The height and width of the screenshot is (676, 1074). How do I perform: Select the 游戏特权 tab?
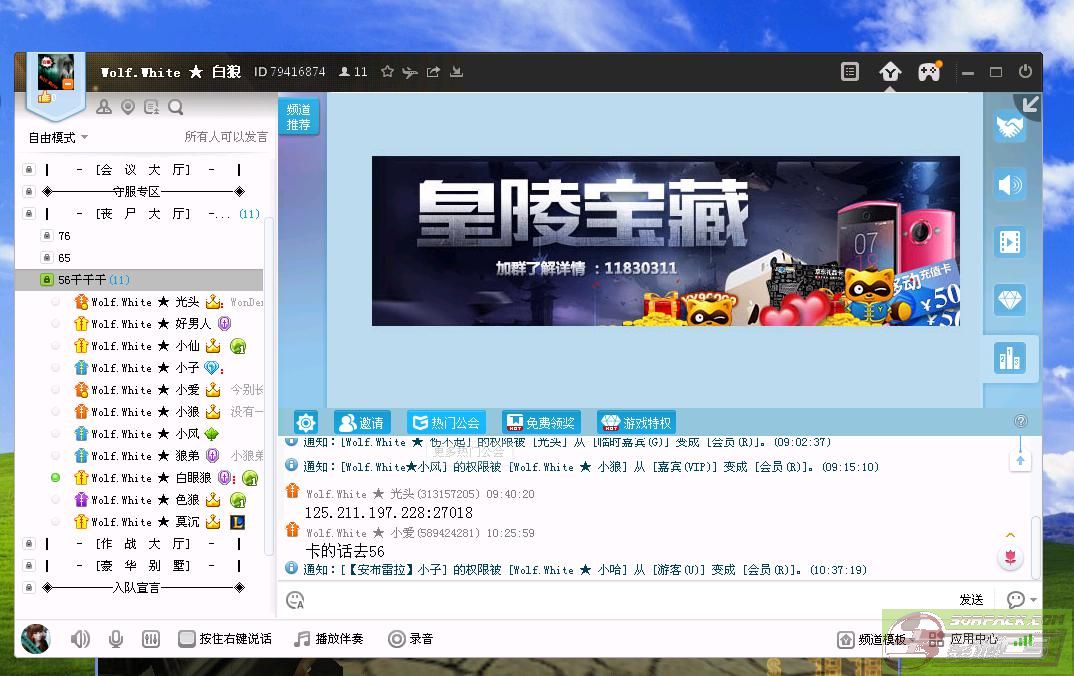click(x=636, y=423)
